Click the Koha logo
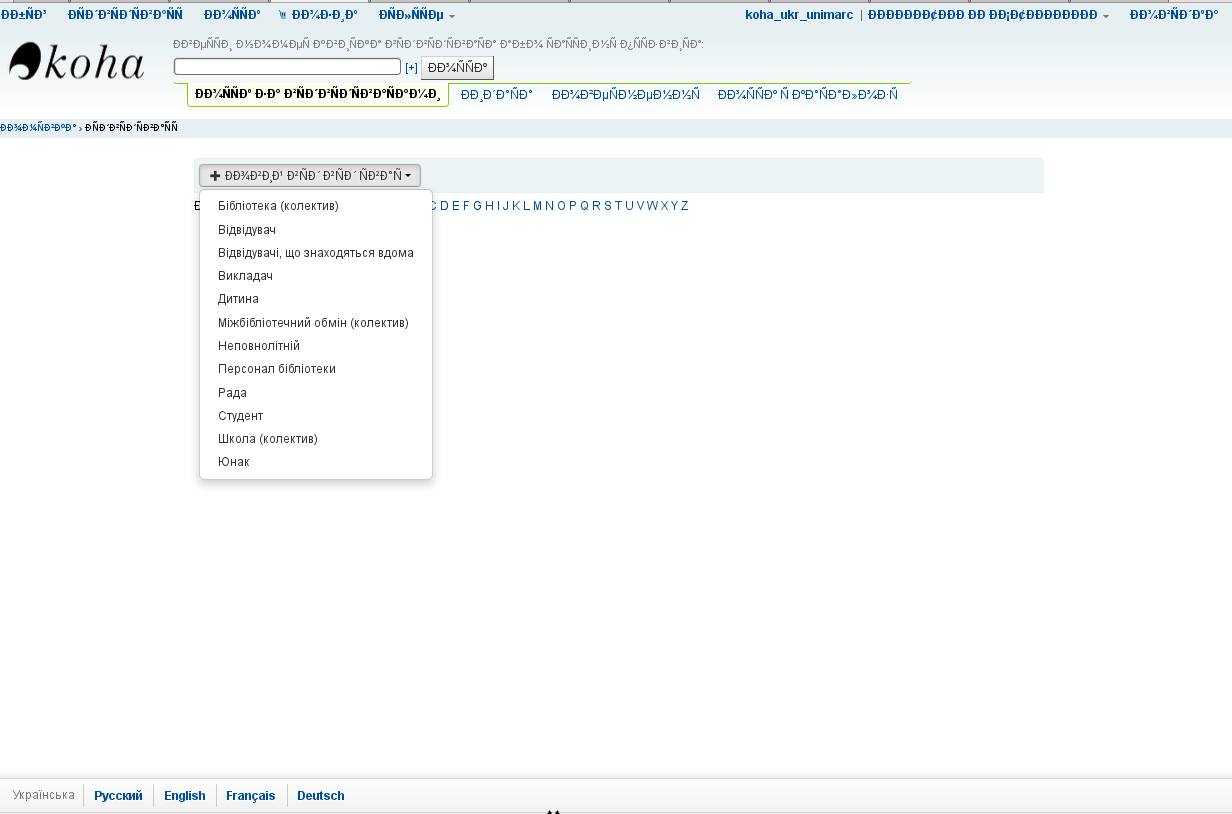1232x814 pixels. pos(77,63)
